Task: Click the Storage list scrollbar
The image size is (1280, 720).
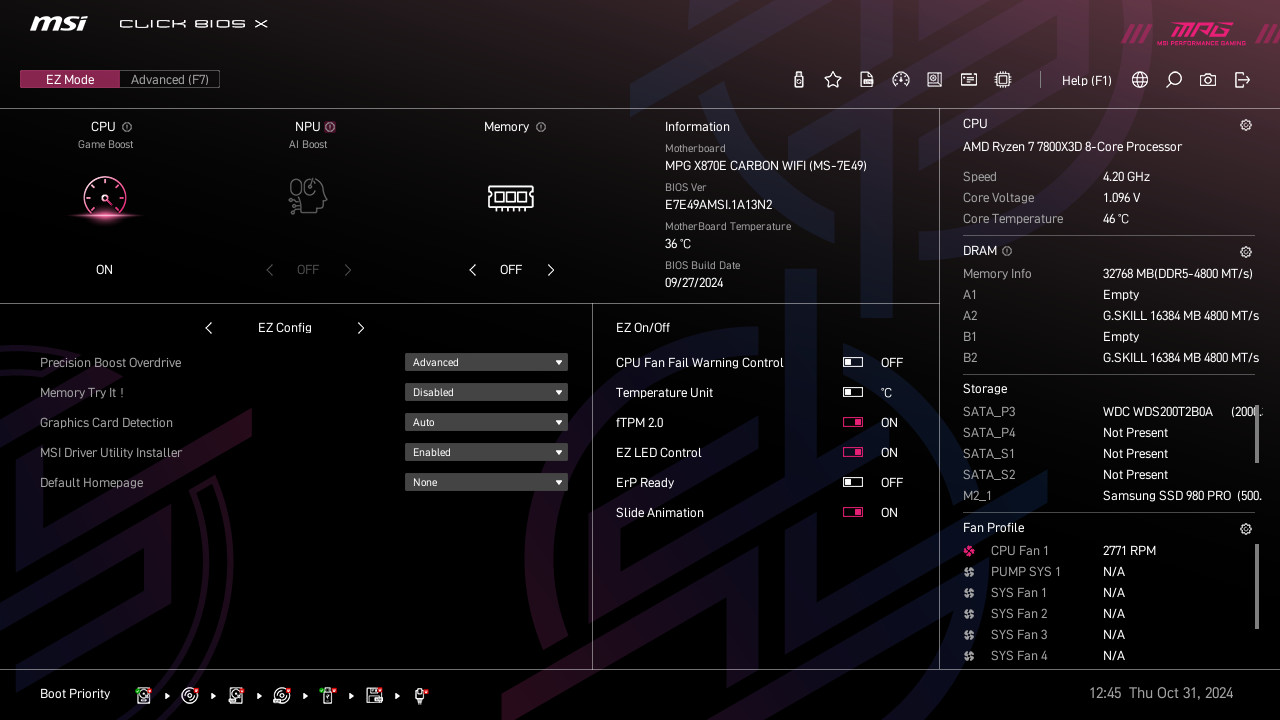Action: [x=1257, y=433]
